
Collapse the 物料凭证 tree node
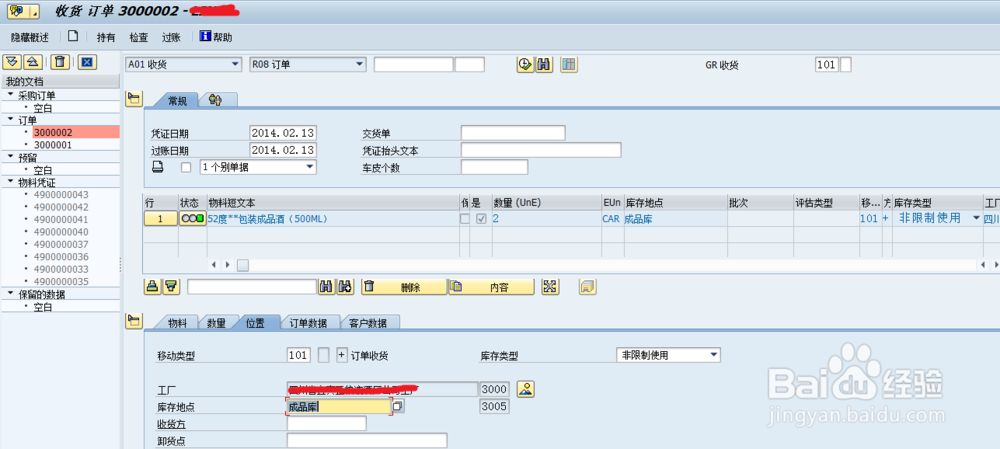(10, 181)
